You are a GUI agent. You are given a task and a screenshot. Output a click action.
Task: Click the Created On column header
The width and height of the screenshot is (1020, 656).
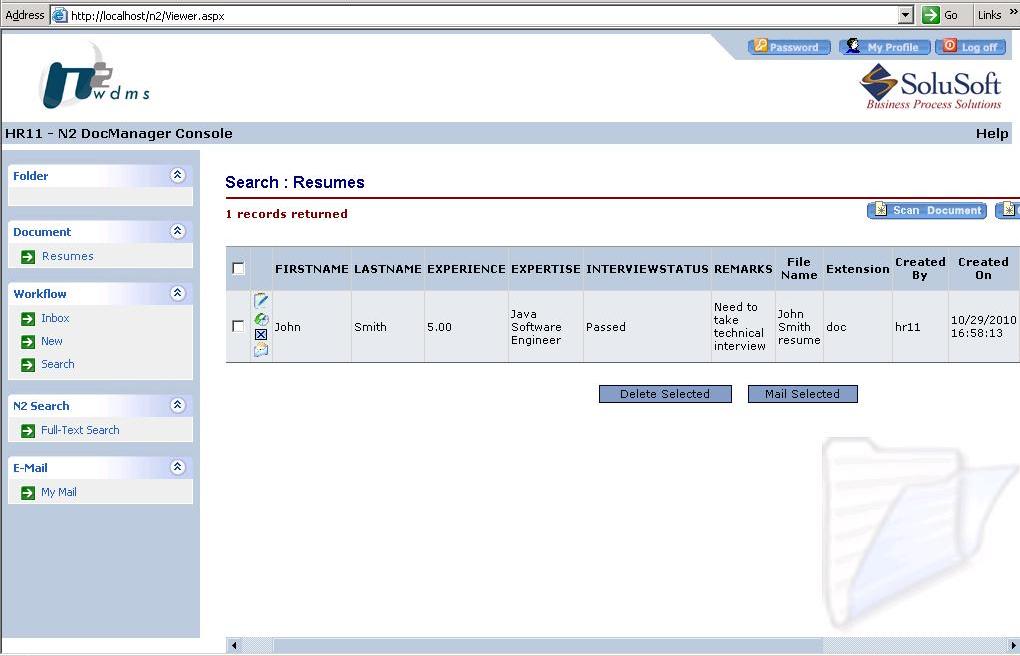pos(983,268)
